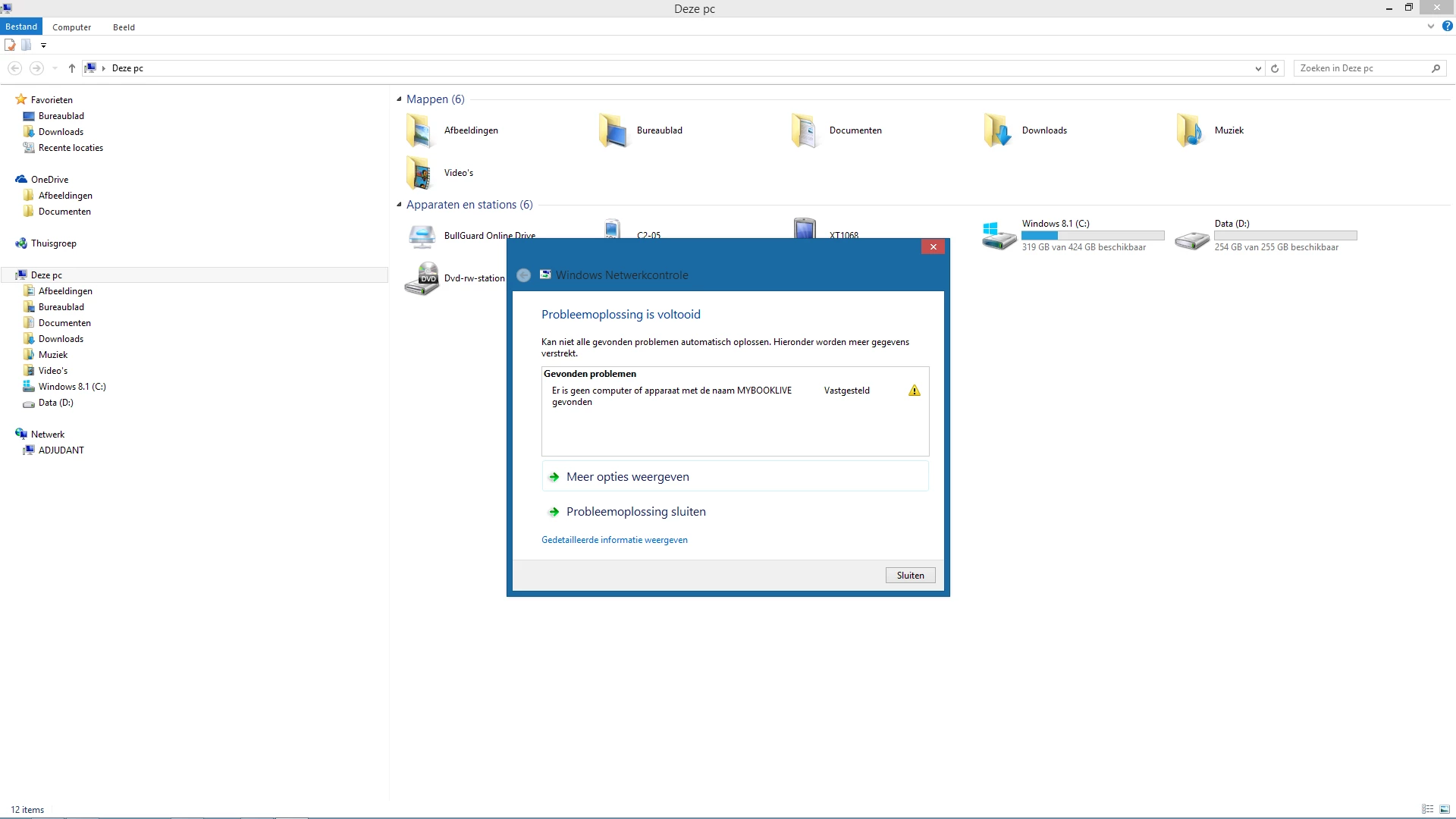Open the help question mark icon
This screenshot has width=1456, height=819.
tap(1447, 27)
